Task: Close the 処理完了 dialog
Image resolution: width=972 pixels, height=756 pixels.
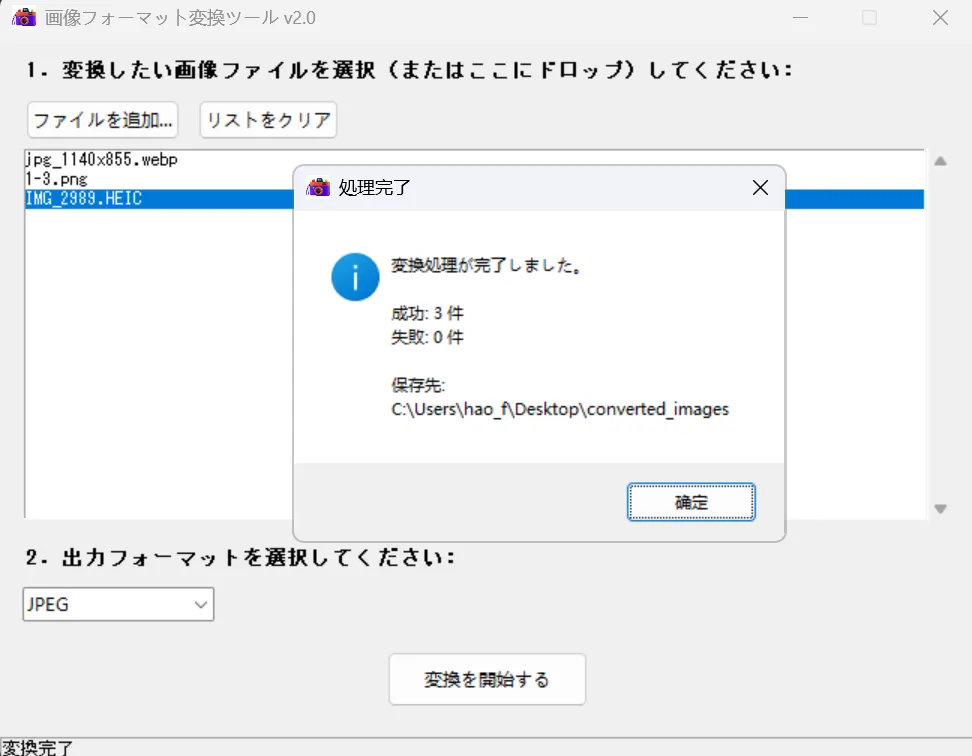Action: pos(760,188)
